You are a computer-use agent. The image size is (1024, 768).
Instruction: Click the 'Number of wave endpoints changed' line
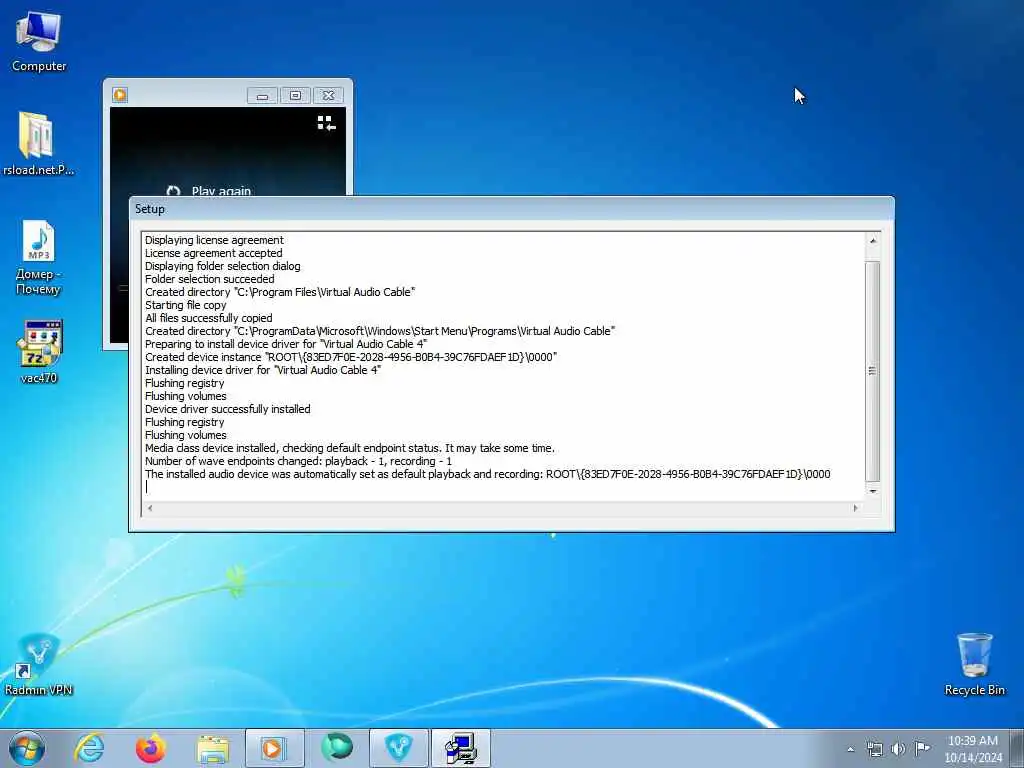tap(298, 461)
